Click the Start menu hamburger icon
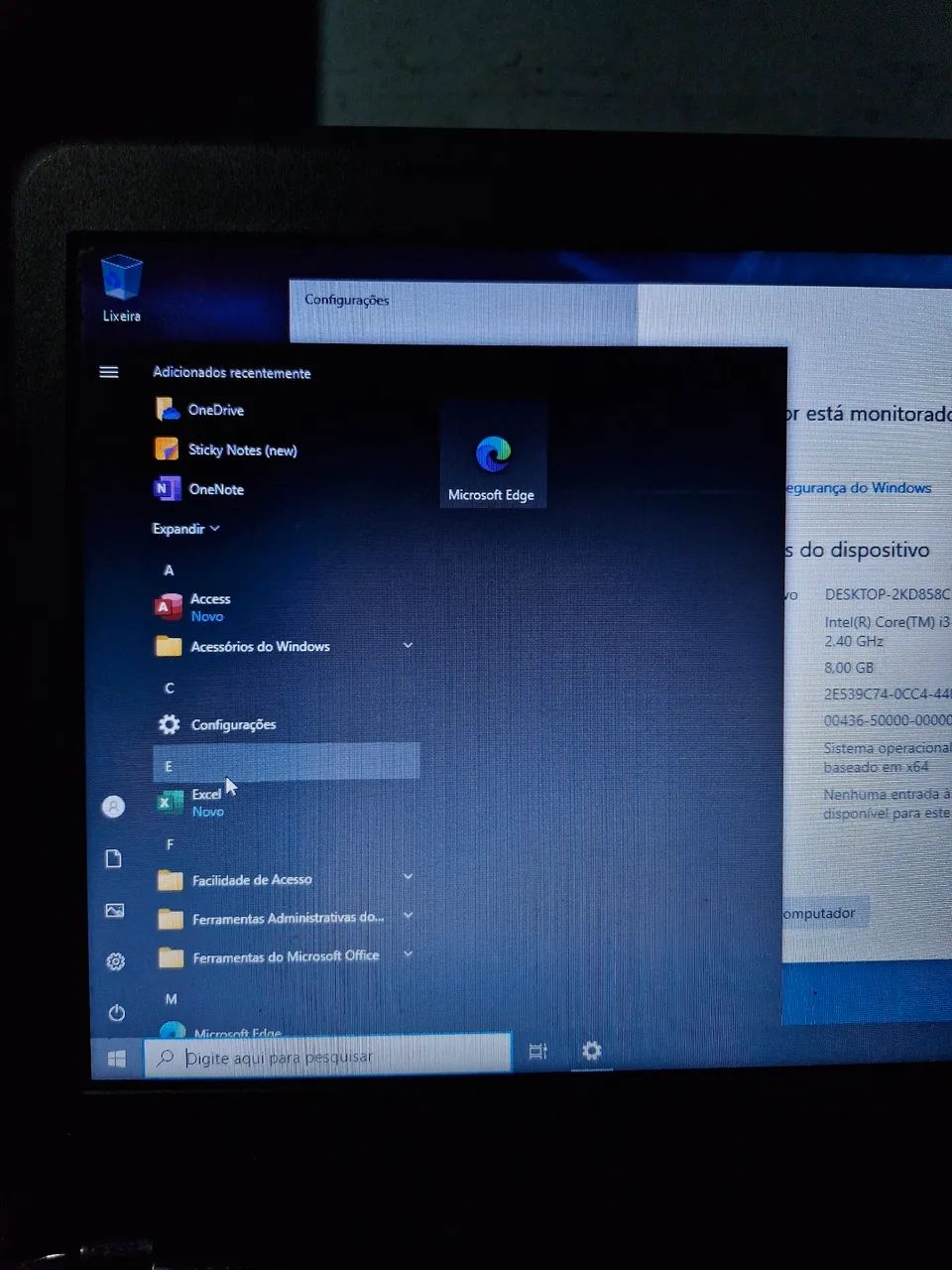This screenshot has height=1270, width=952. click(x=109, y=372)
